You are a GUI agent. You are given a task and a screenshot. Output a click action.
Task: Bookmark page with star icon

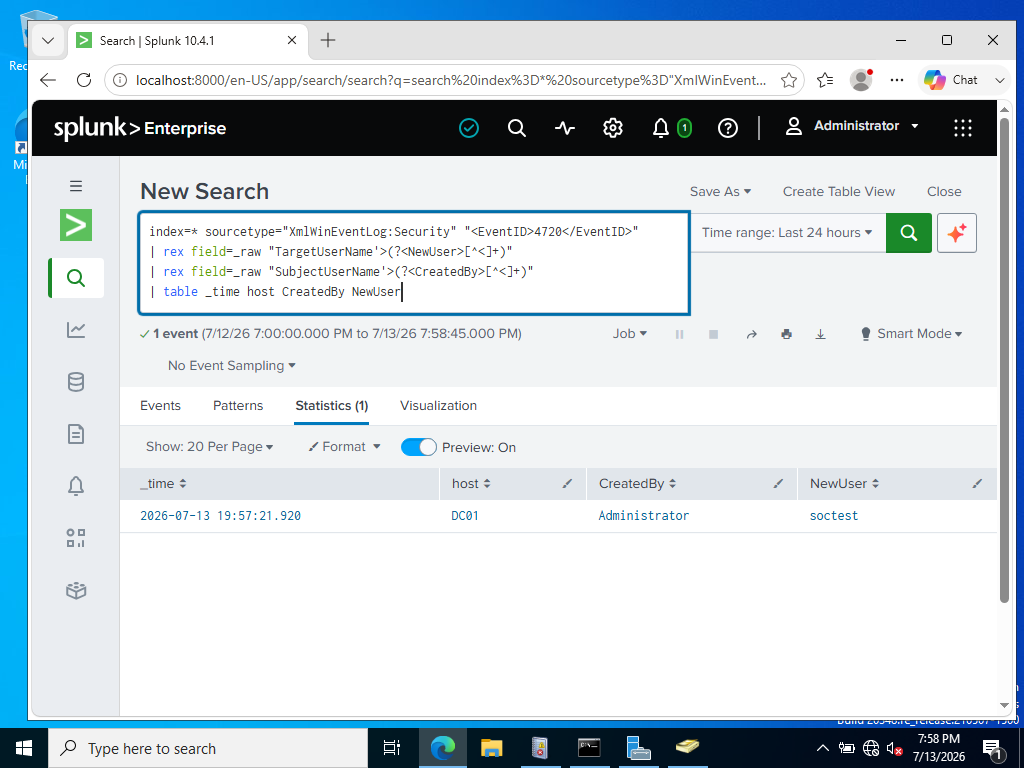(x=789, y=80)
